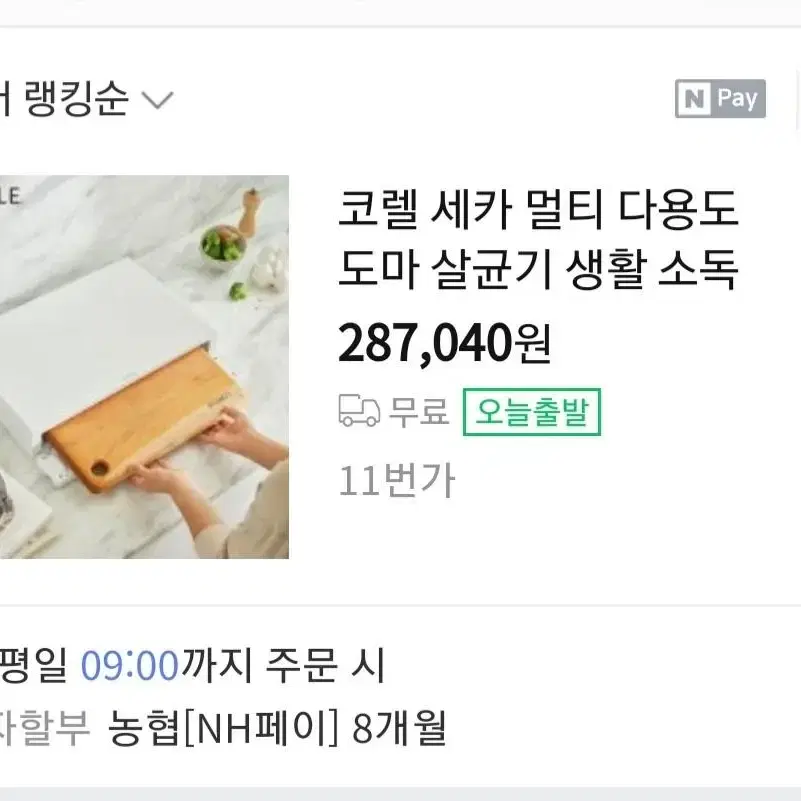The image size is (801, 801).
Task: Click the 287,040원 price
Action: (444, 344)
